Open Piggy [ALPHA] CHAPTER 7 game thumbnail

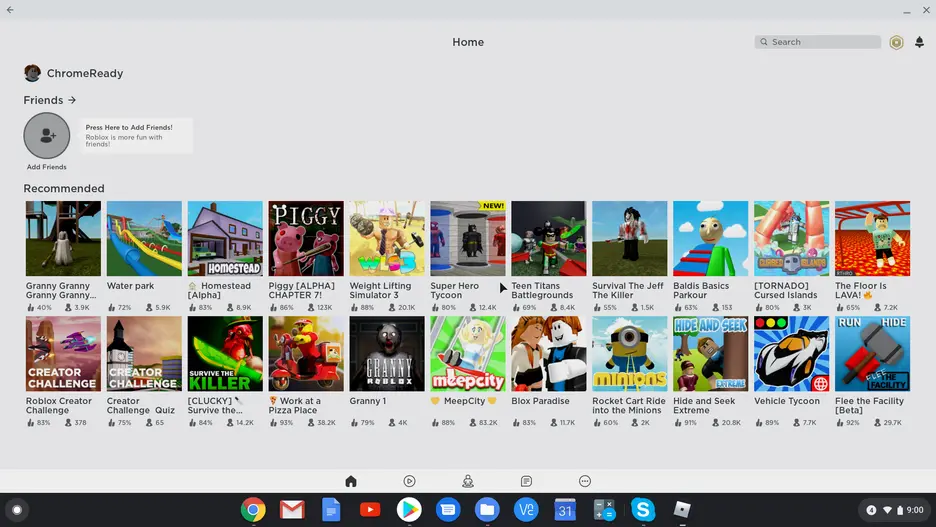click(x=306, y=239)
